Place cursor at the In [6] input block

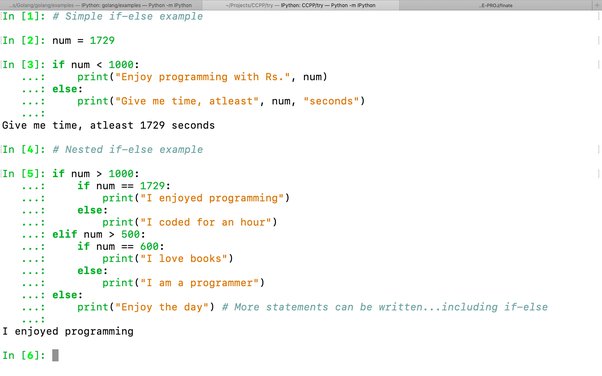pyautogui.click(x=55, y=355)
